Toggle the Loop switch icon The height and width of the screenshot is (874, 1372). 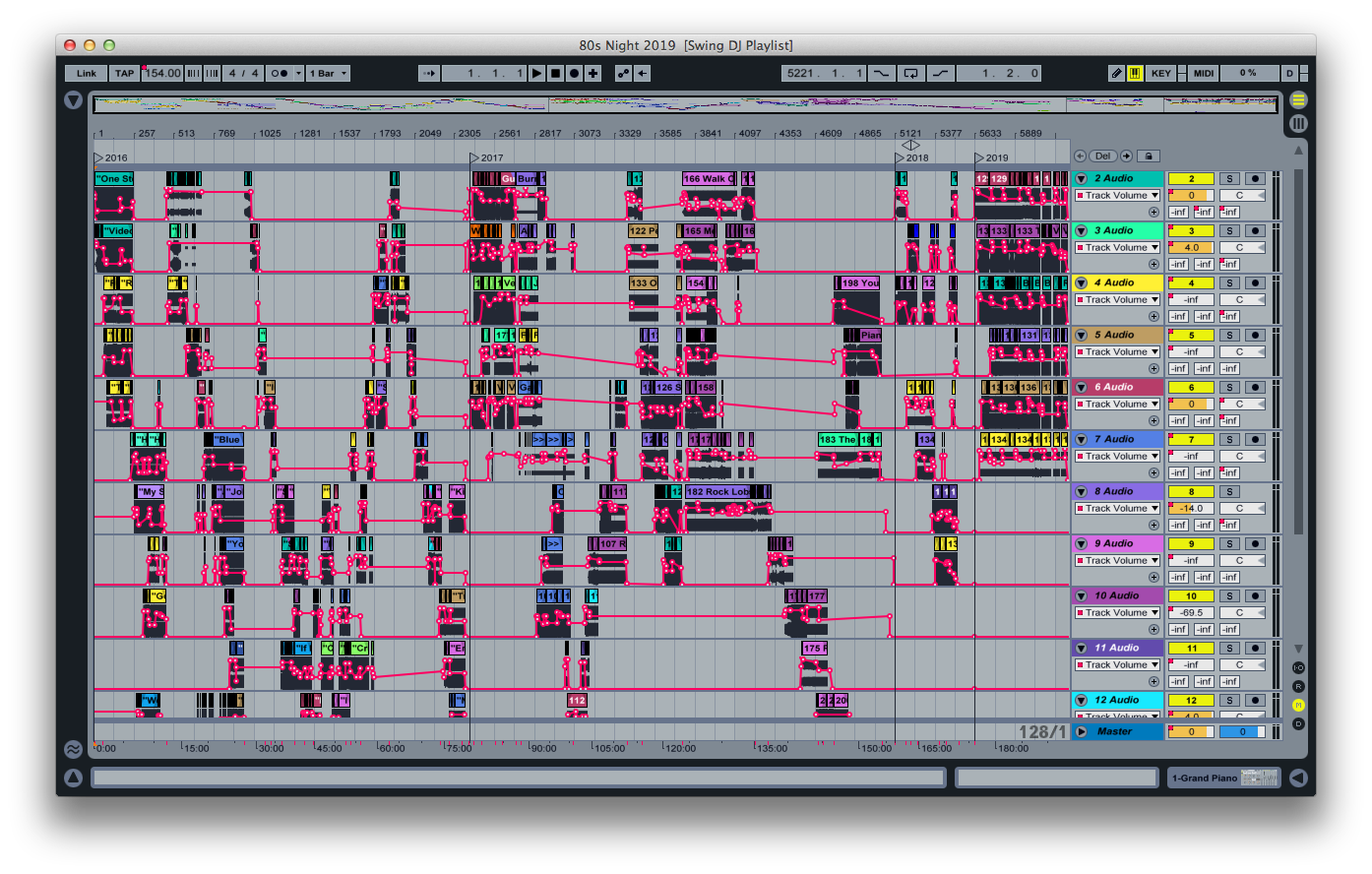point(911,73)
